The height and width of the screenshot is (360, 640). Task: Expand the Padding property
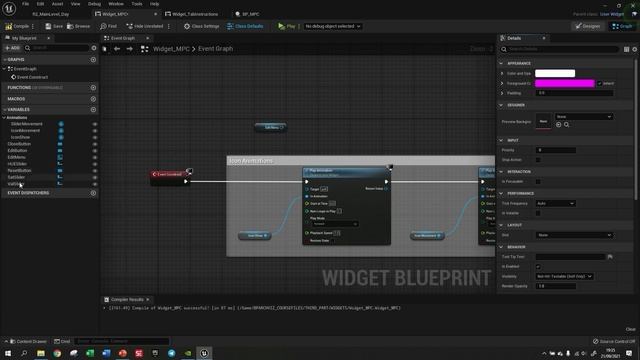click(502, 93)
